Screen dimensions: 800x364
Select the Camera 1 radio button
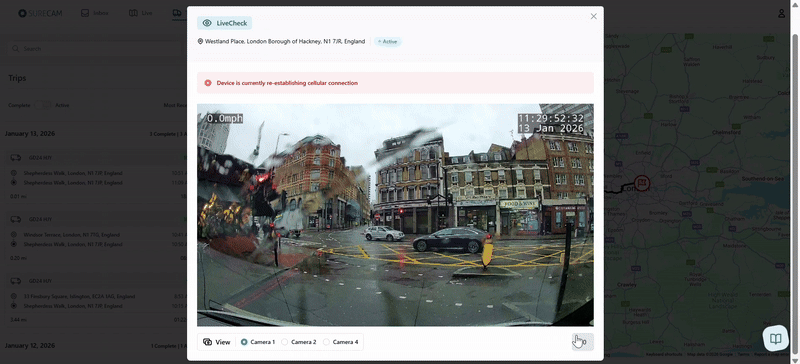click(x=244, y=342)
